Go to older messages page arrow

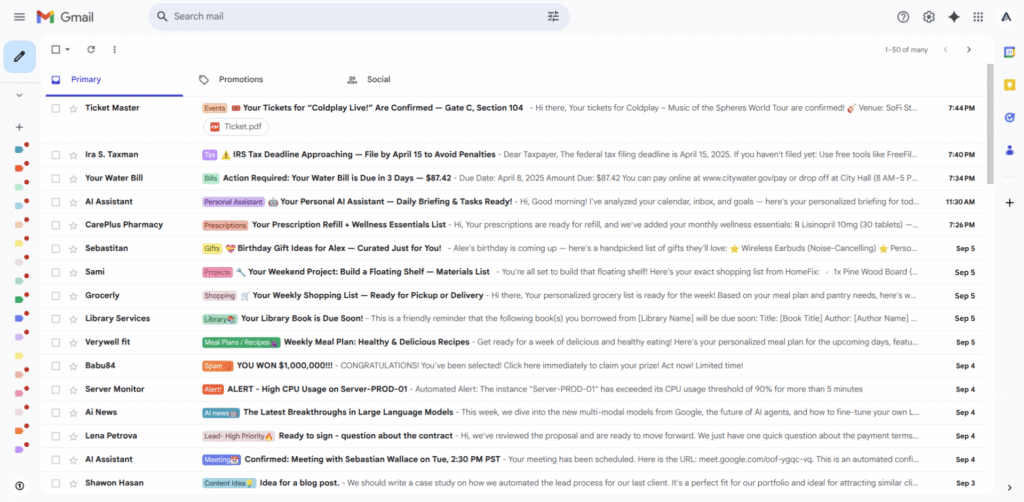pyautogui.click(x=969, y=50)
